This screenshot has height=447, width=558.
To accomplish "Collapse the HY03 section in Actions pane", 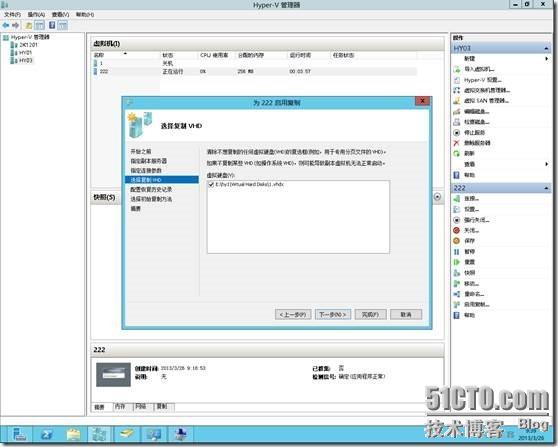I will tap(546, 48).
